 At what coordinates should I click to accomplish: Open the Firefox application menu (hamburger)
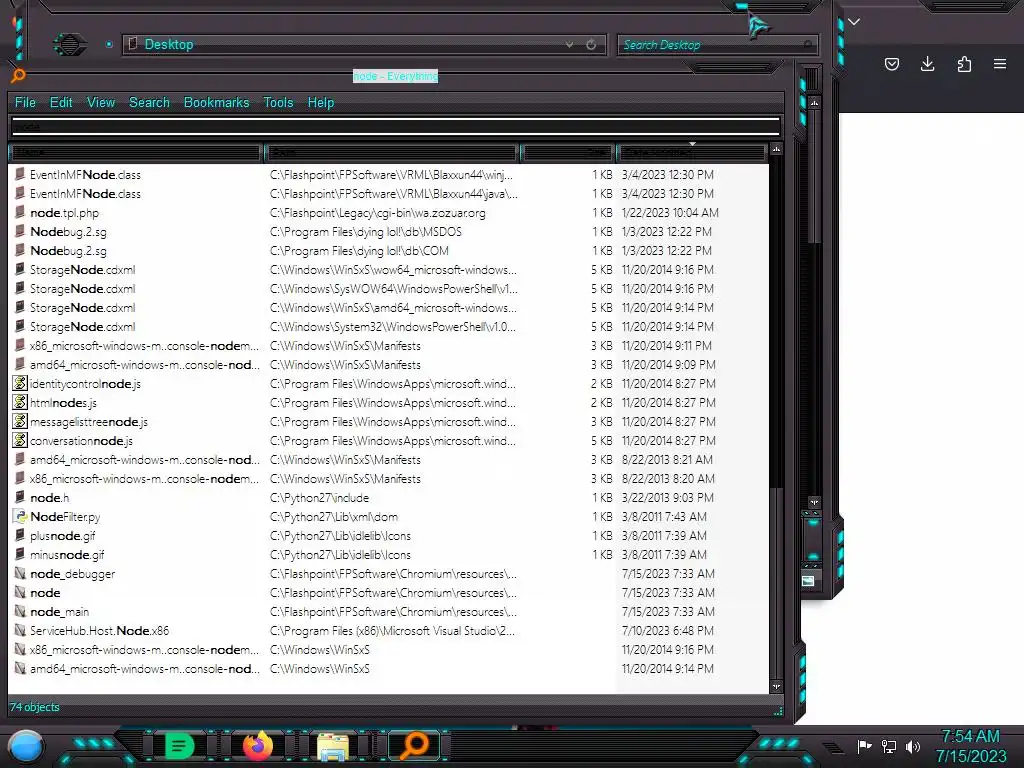click(x=1000, y=64)
